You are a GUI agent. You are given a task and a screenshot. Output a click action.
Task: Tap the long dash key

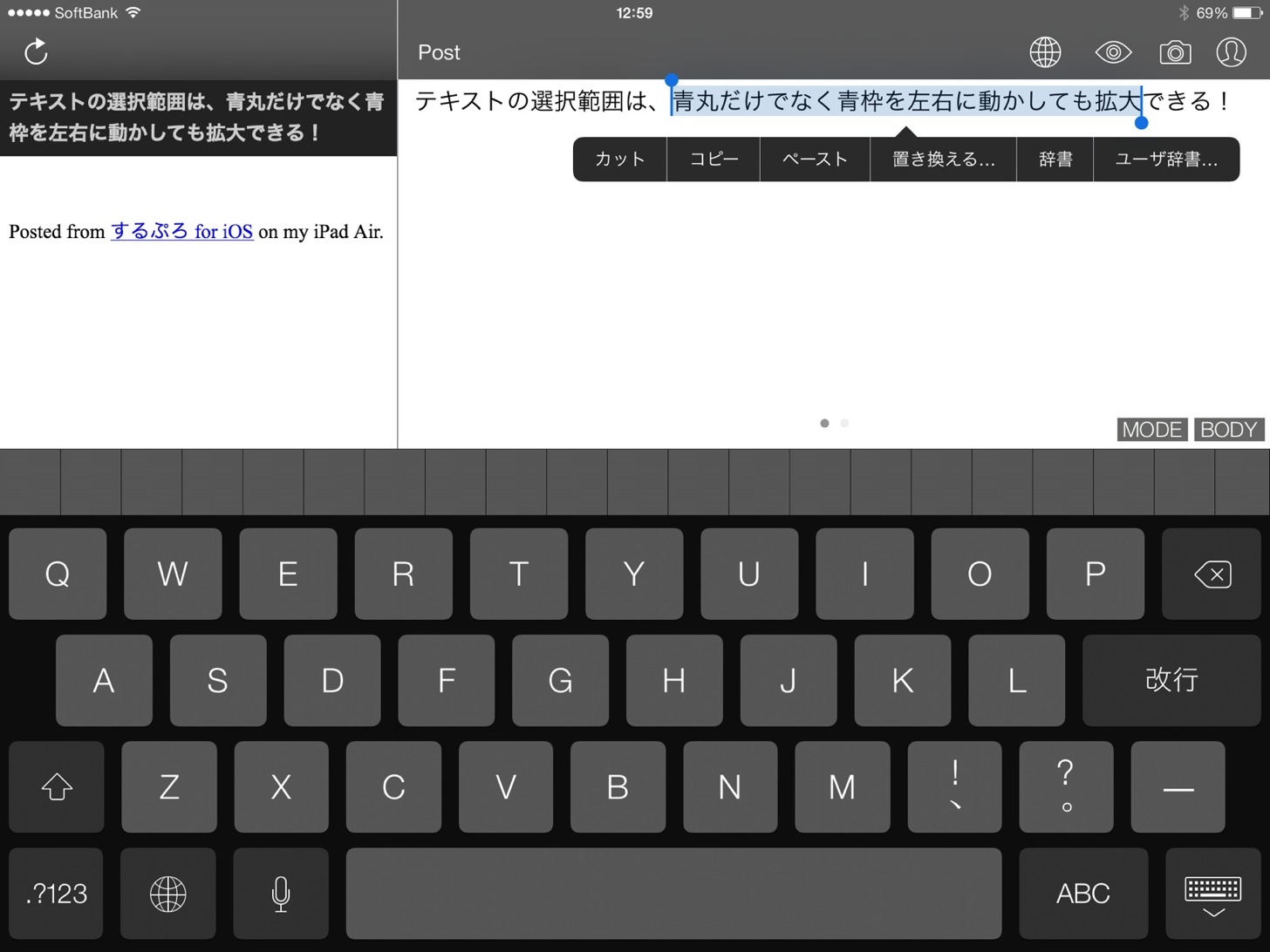(1178, 787)
